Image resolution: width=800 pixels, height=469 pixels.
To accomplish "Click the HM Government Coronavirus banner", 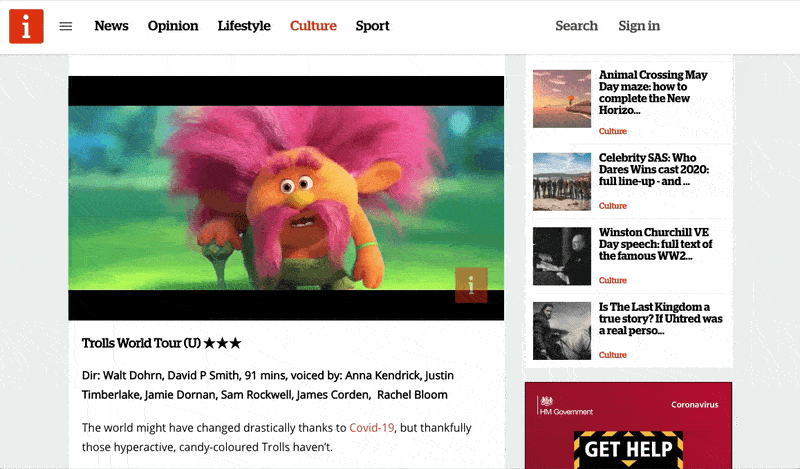I will [629, 425].
